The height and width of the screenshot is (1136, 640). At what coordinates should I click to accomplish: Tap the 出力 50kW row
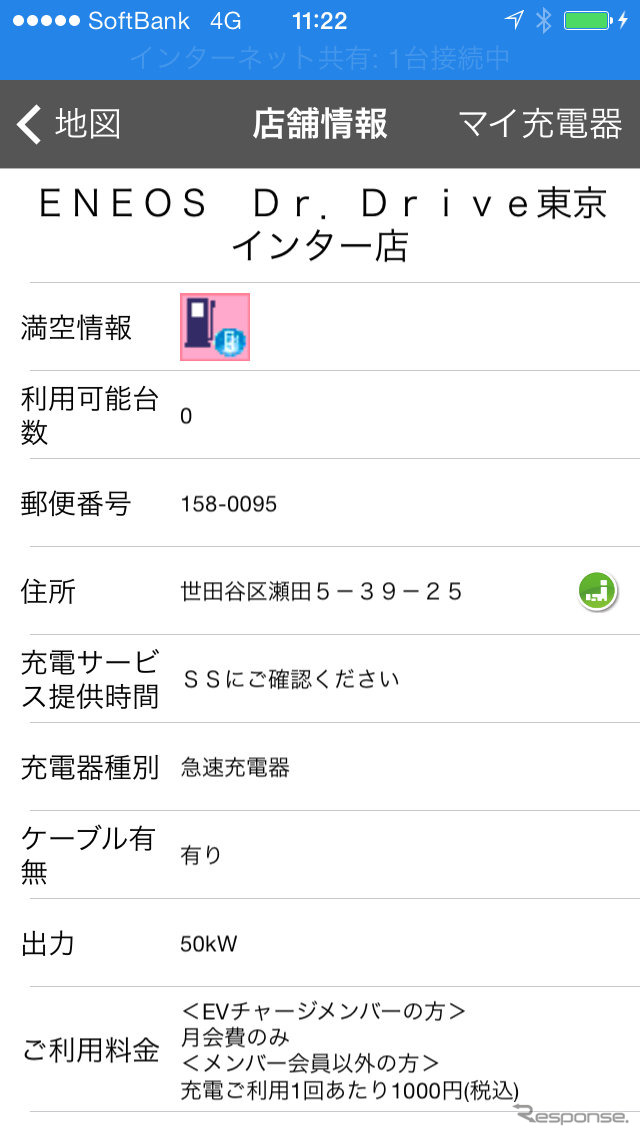[x=320, y=943]
